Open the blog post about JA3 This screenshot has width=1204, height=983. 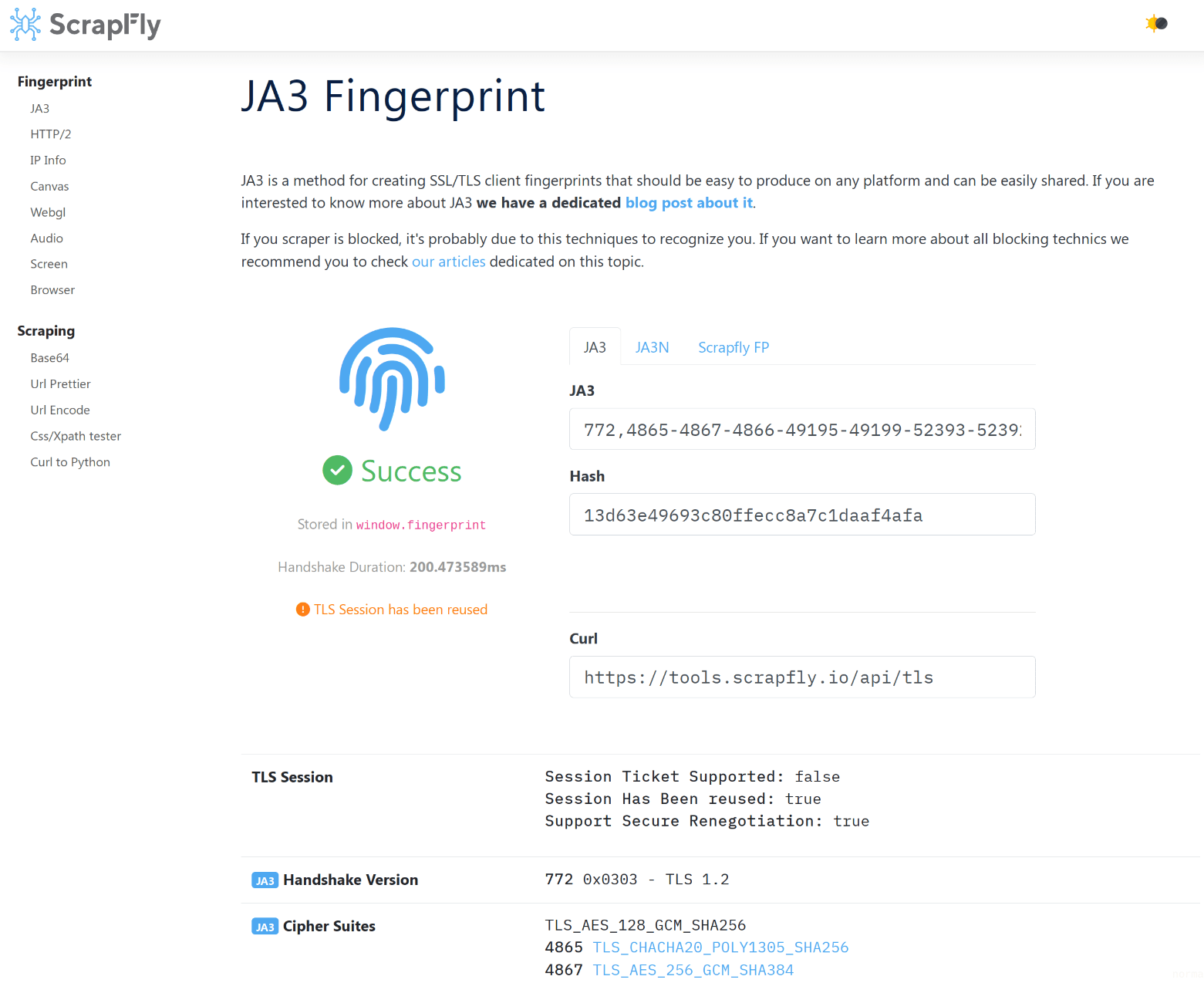688,202
